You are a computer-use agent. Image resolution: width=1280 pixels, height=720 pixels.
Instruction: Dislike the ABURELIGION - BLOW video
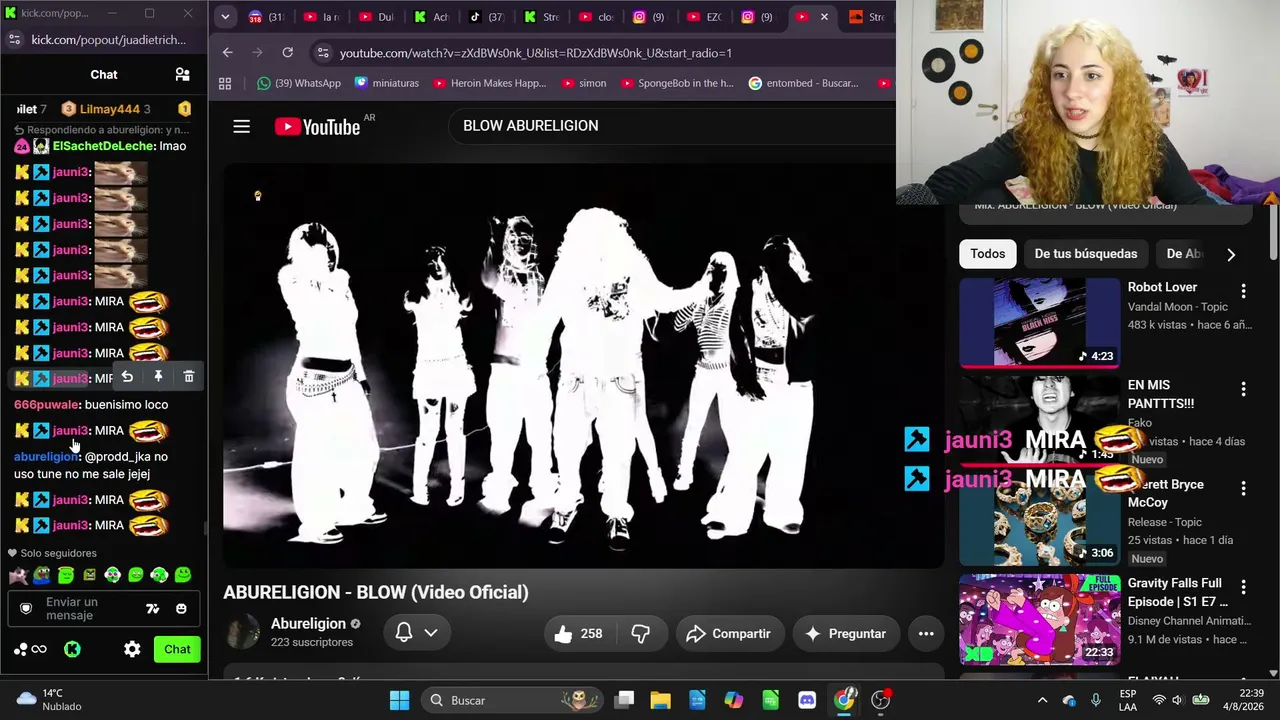641,633
